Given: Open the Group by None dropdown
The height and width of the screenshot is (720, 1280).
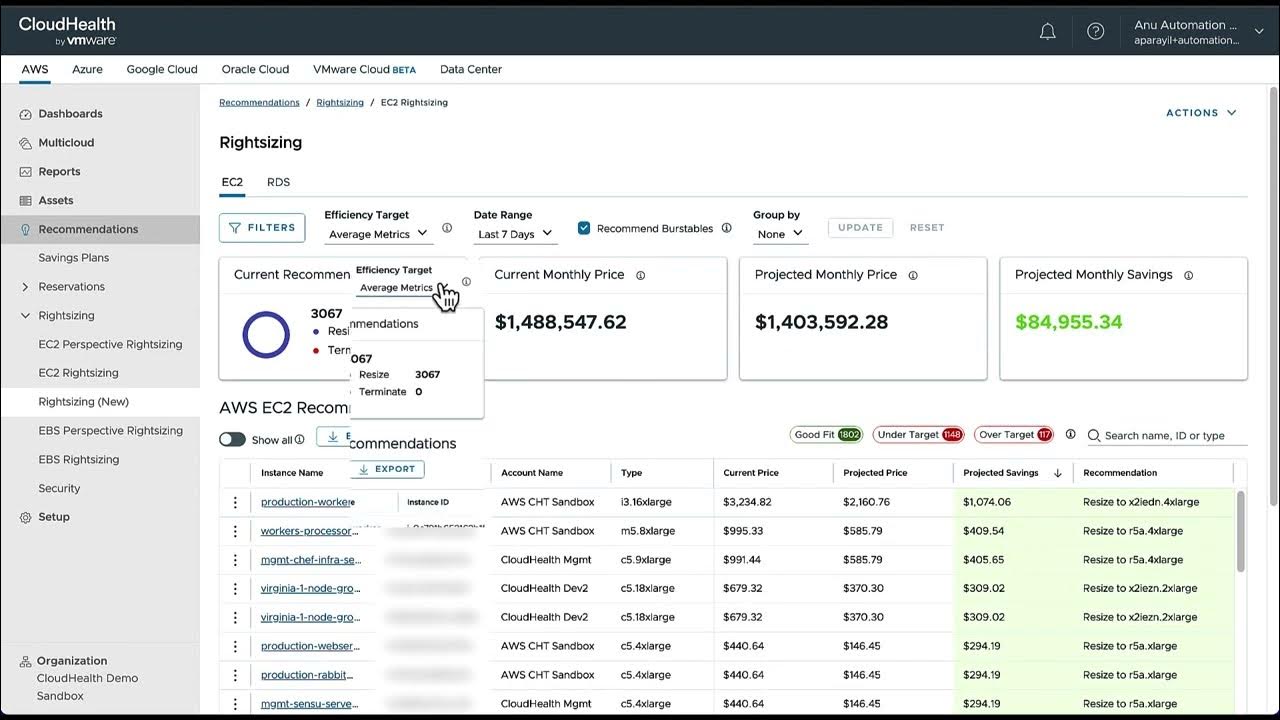Looking at the screenshot, I should point(780,234).
